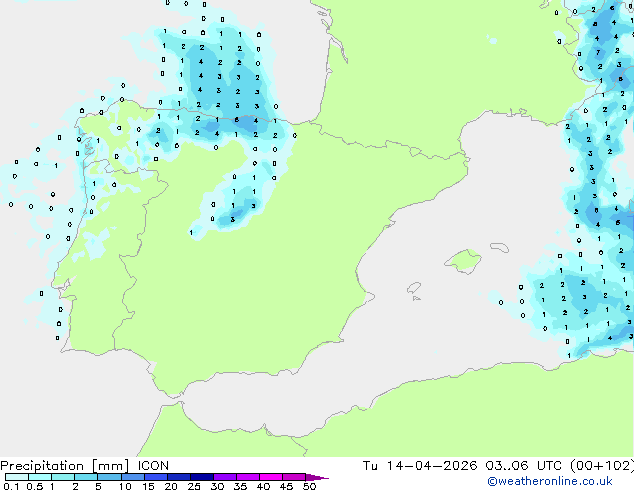The height and width of the screenshot is (490, 634).
Task: Choose the 40–45 mm bright magenta swatch
Action: (x=271, y=477)
